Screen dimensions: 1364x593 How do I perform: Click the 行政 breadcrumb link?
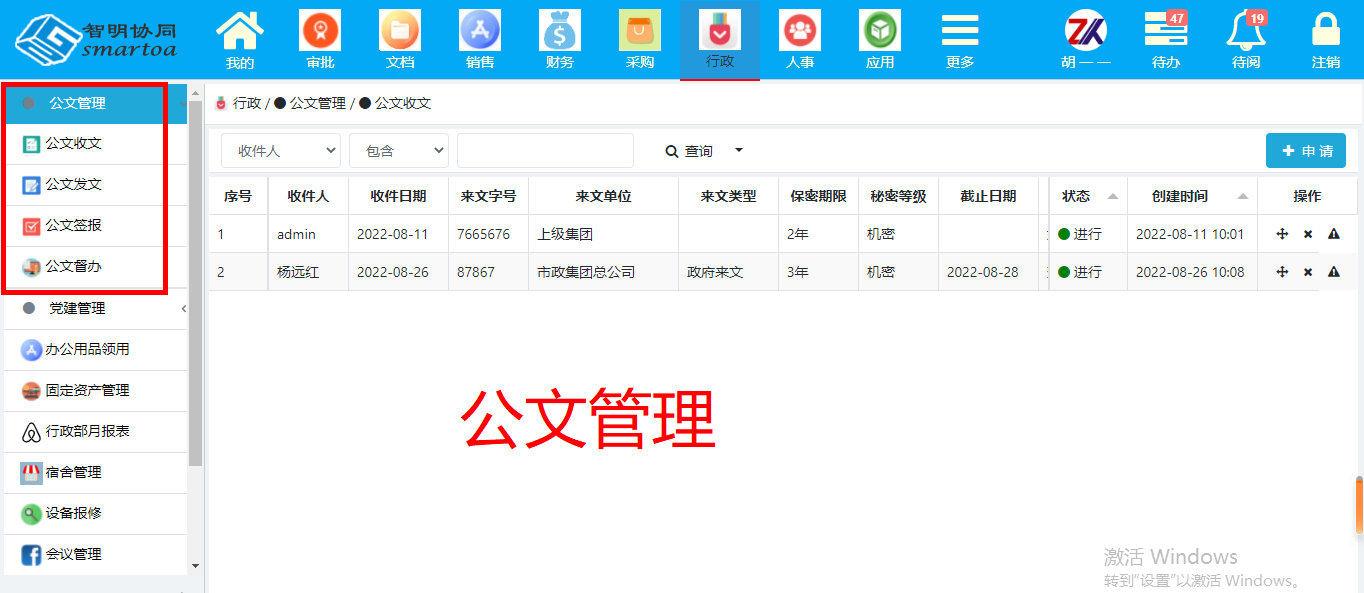pos(247,103)
